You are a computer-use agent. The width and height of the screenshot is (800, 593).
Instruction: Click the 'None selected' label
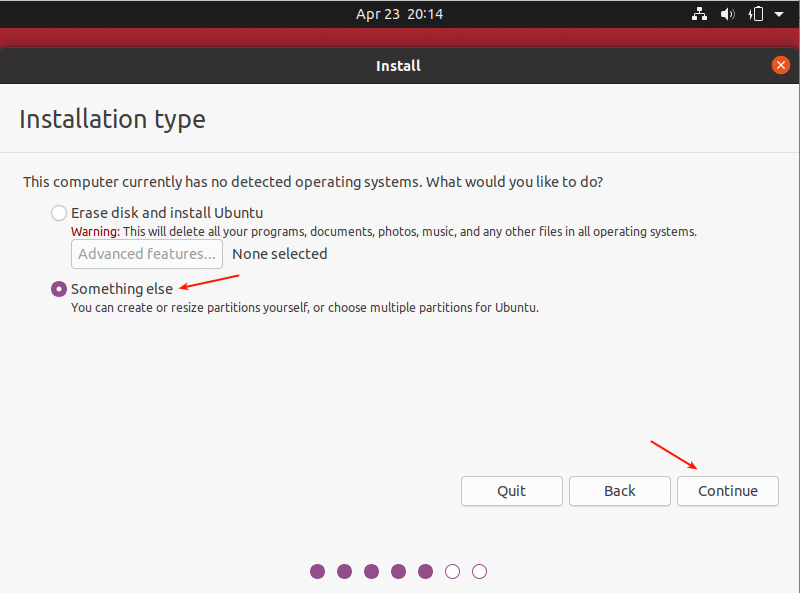coord(280,254)
